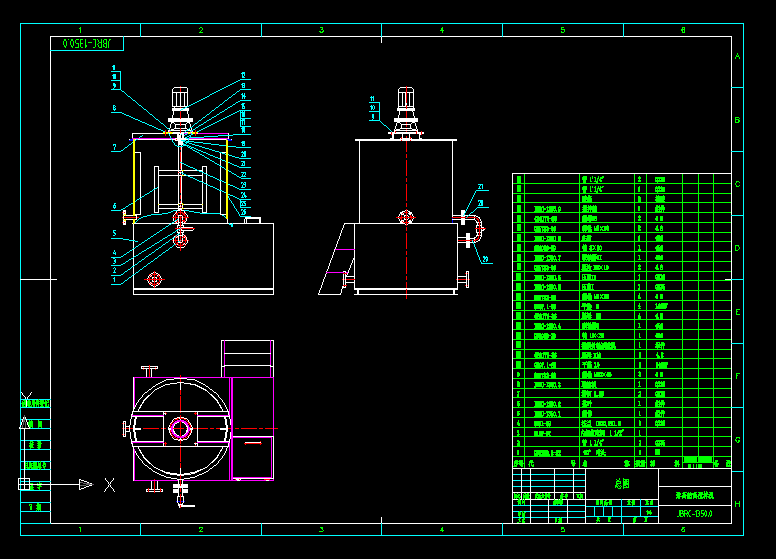Screen dimensions: 776x559
Task: Click zone letter B on right border
Action: [737, 120]
